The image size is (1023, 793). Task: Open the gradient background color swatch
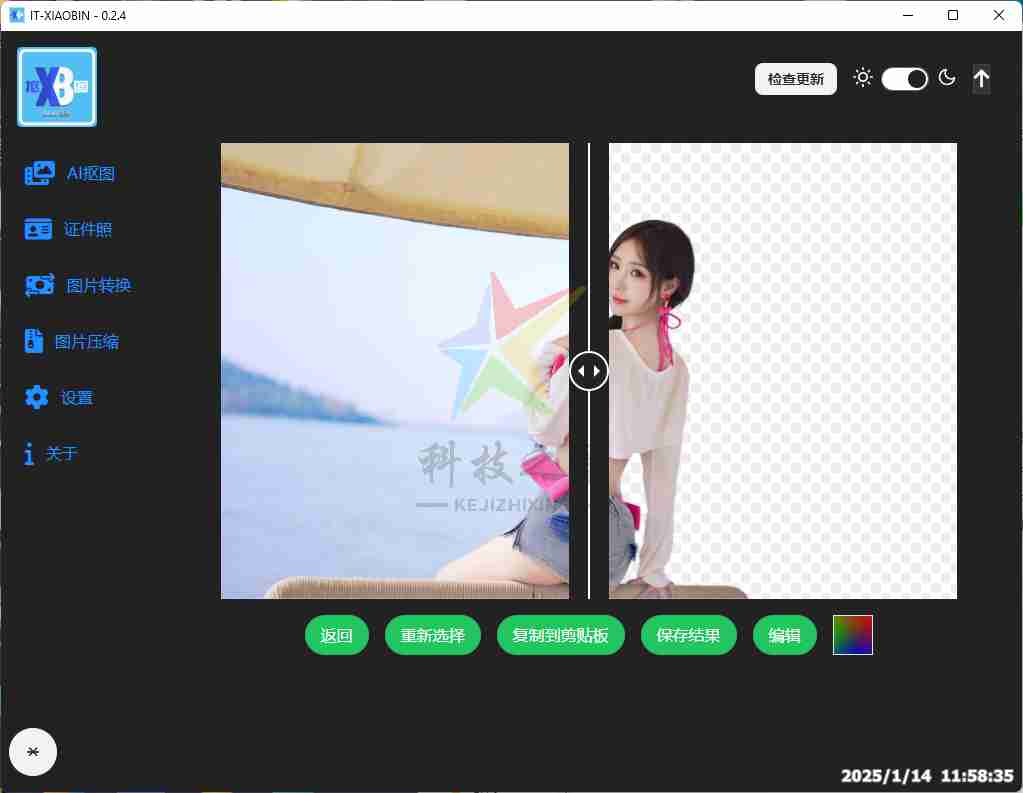click(x=852, y=635)
